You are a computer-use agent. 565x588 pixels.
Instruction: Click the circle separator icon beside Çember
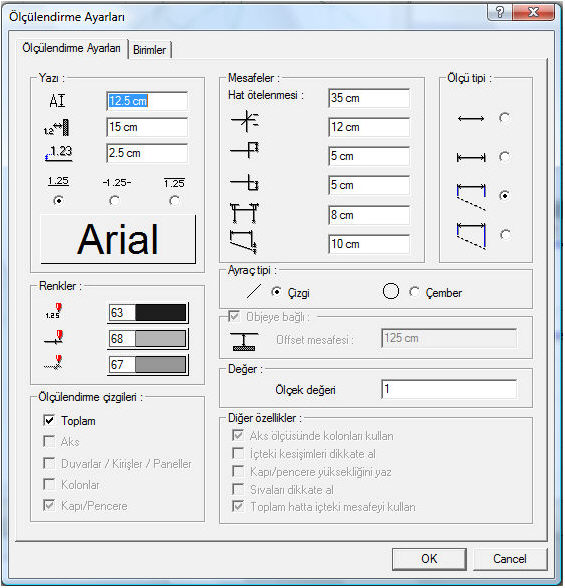click(391, 291)
